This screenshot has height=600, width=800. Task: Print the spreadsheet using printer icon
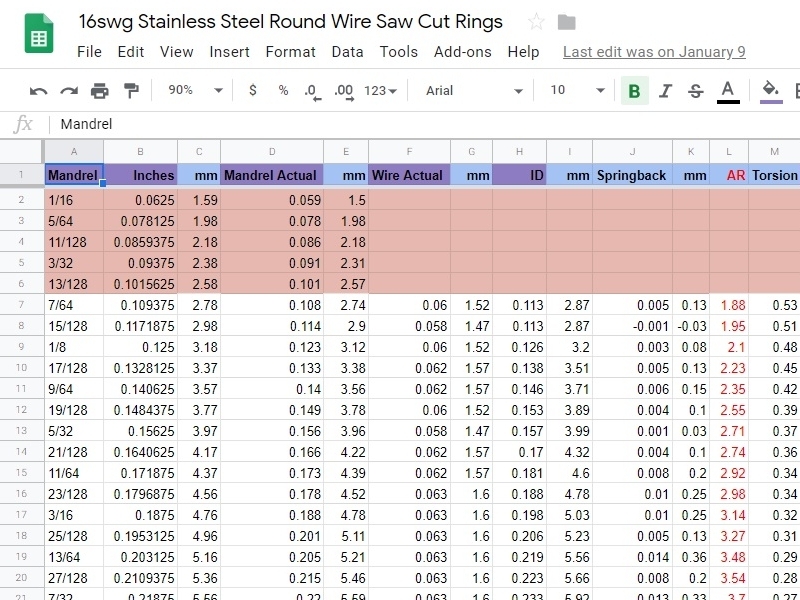[100, 91]
